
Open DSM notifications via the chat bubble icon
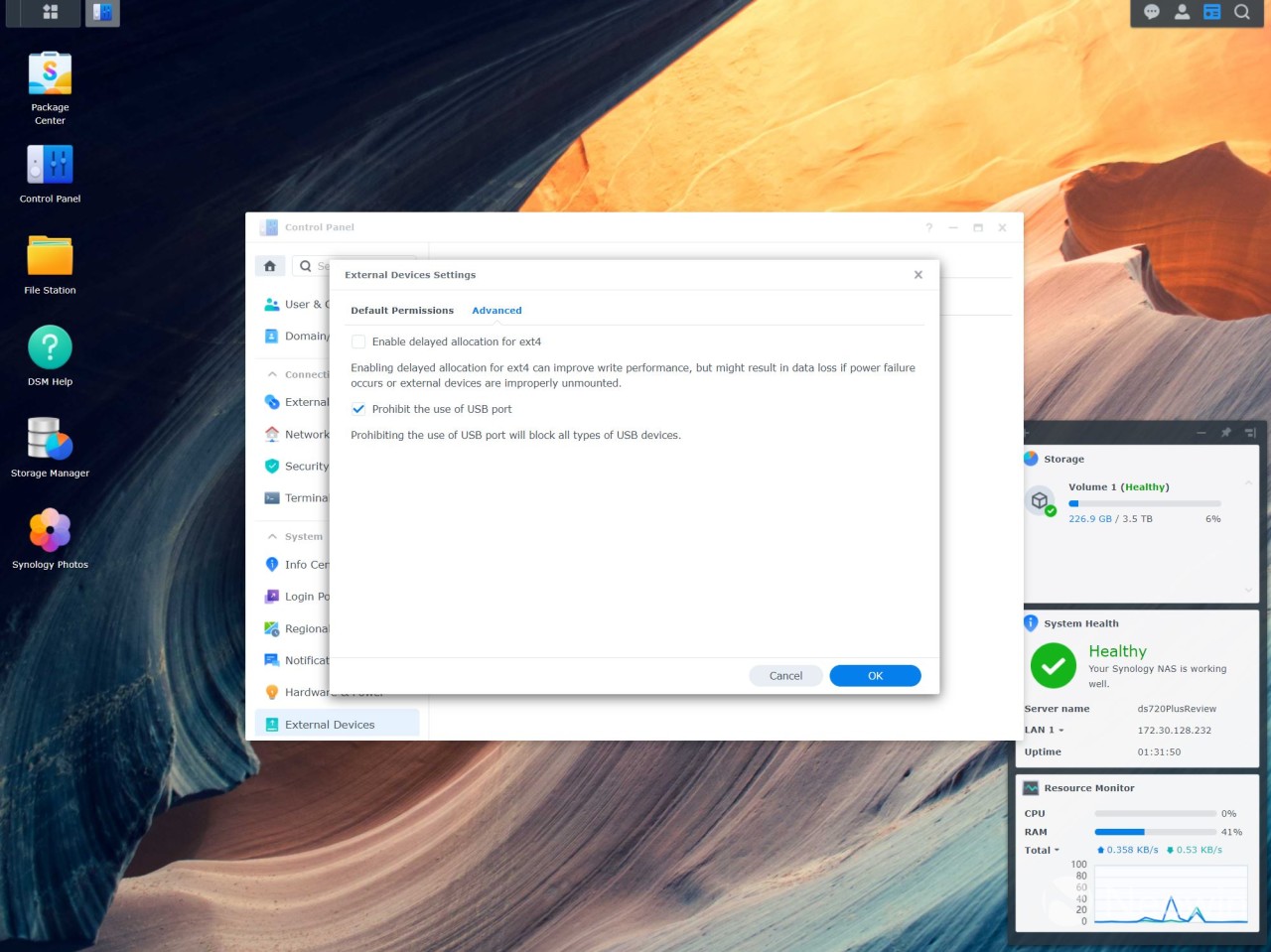[1151, 12]
